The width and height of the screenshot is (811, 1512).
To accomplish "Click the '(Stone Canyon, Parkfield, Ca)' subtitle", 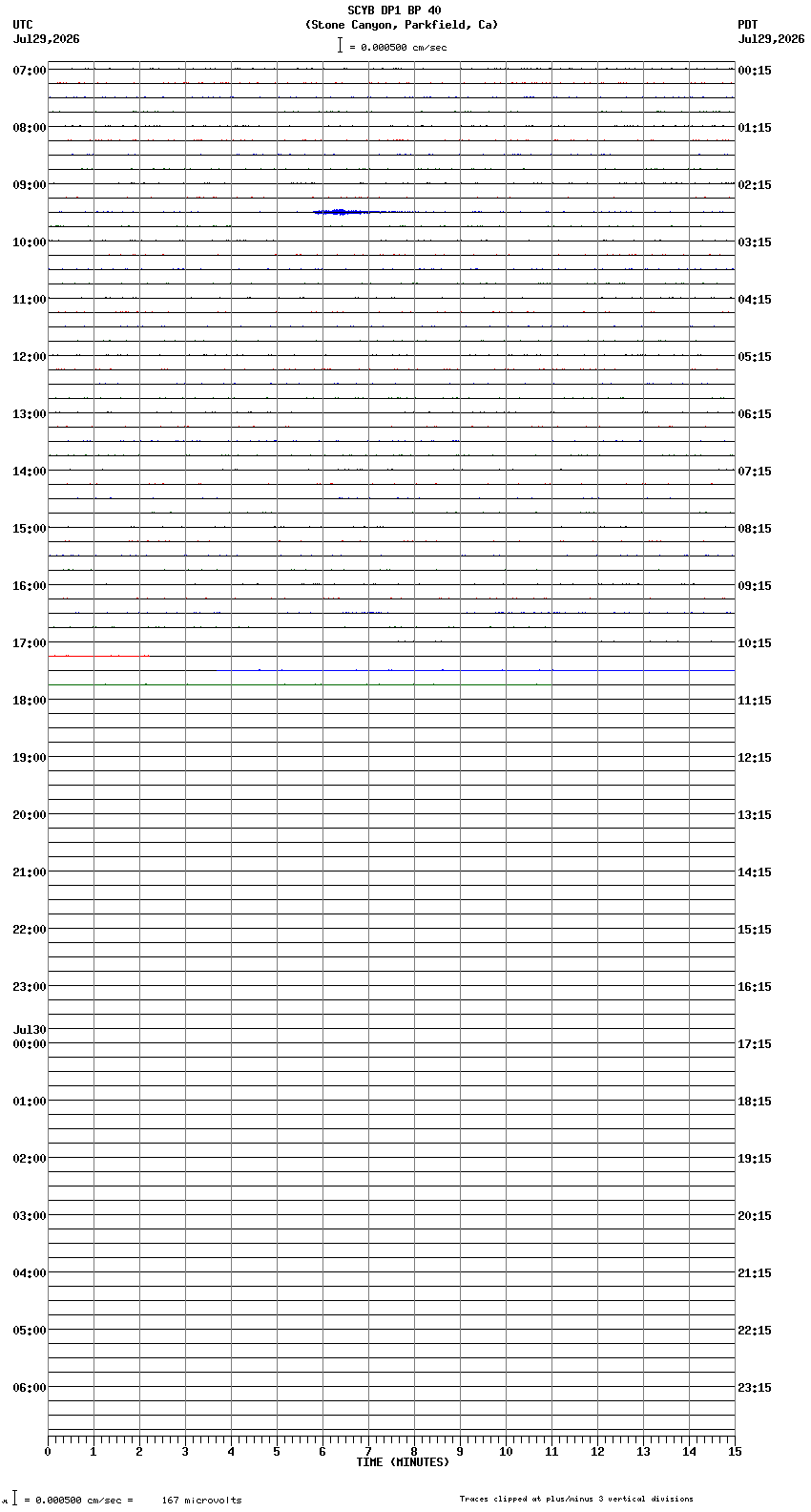I will (402, 25).
